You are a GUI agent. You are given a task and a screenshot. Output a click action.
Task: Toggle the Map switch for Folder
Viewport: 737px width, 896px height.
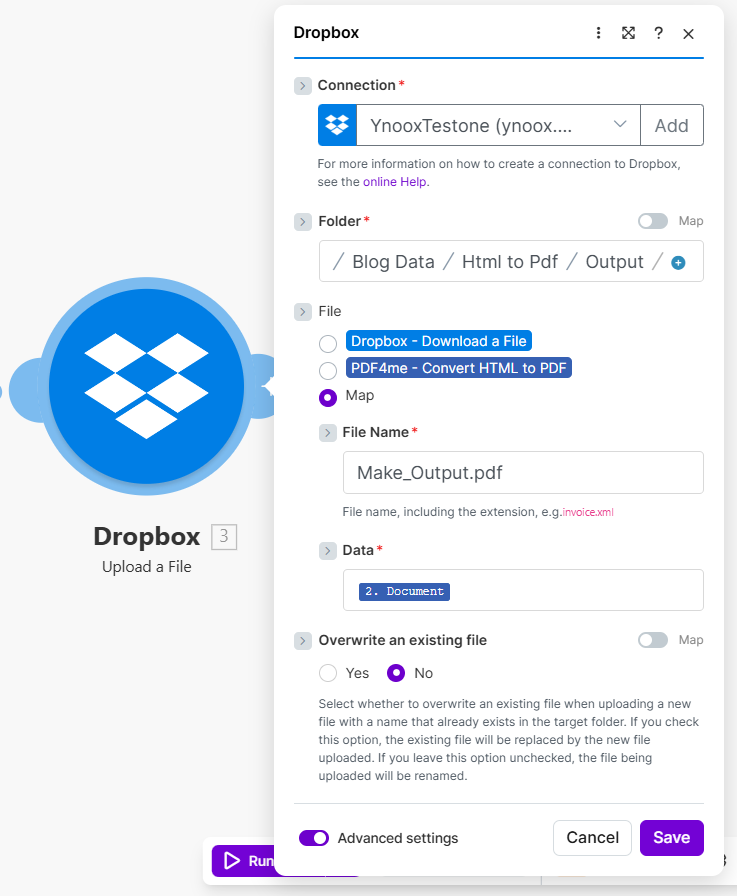click(652, 221)
